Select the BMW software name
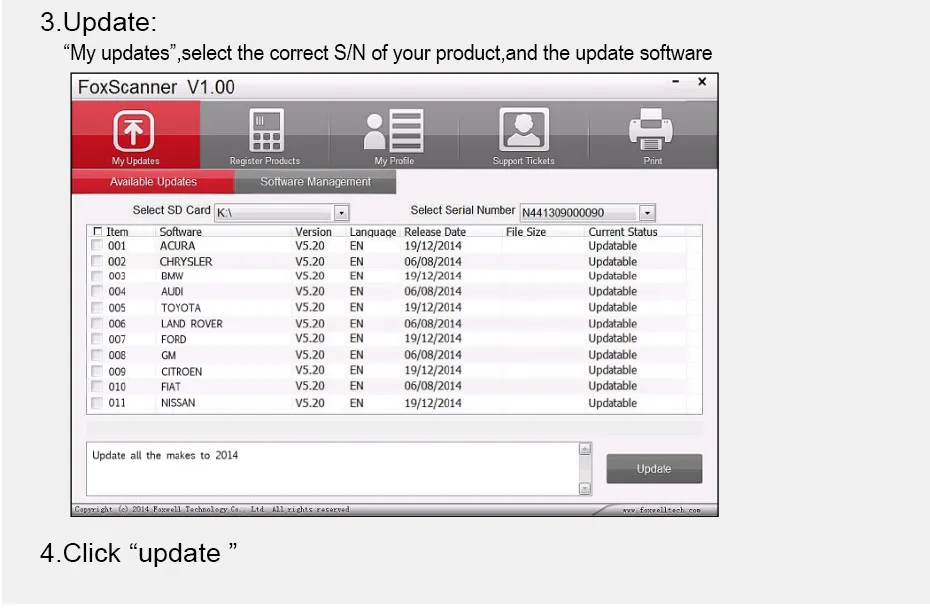The width and height of the screenshot is (930, 612). click(x=172, y=276)
